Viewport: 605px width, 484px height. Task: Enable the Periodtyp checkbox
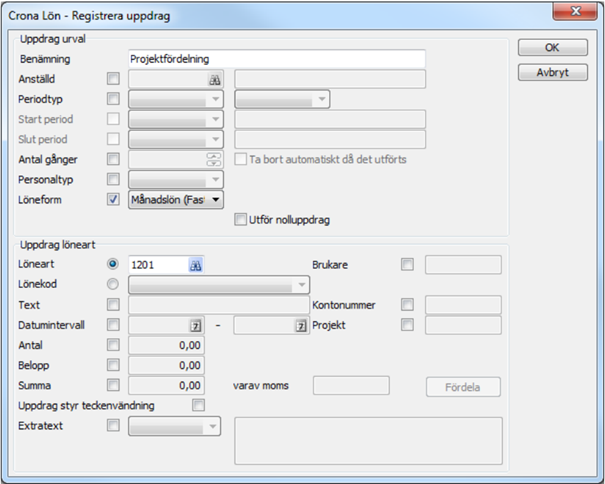point(113,99)
